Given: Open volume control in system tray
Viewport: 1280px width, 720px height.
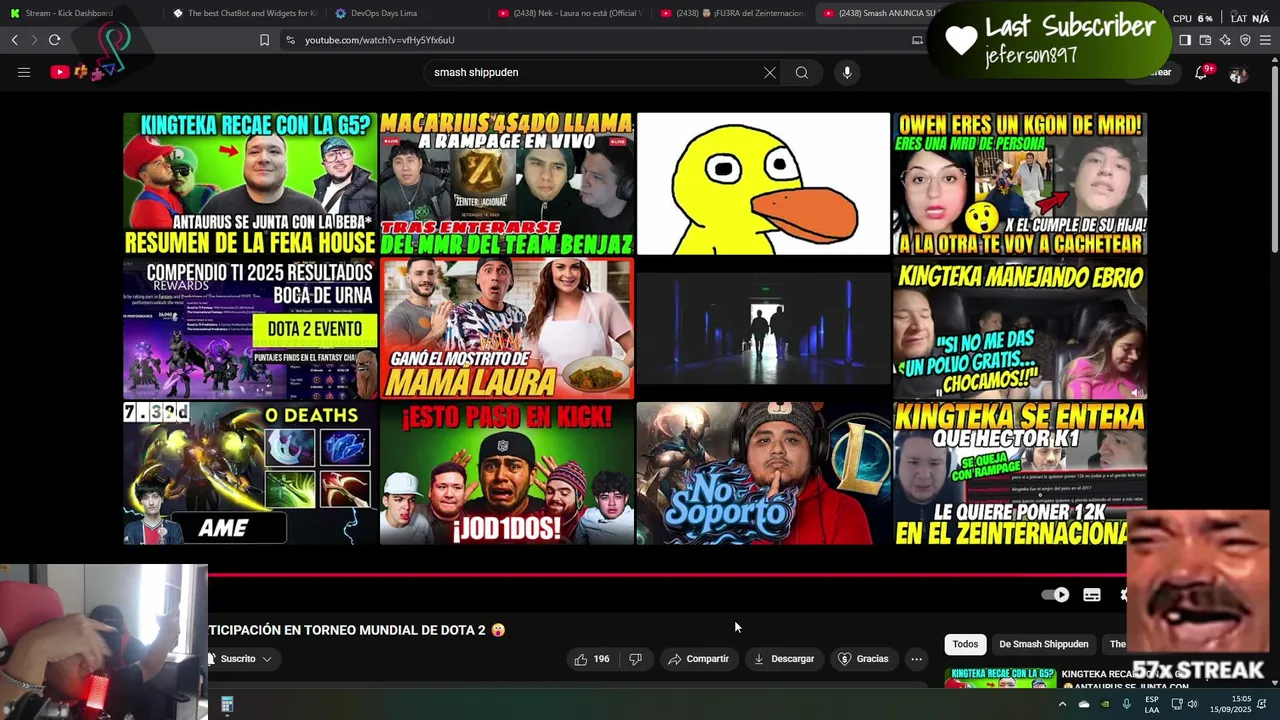Looking at the screenshot, I should 1192,705.
